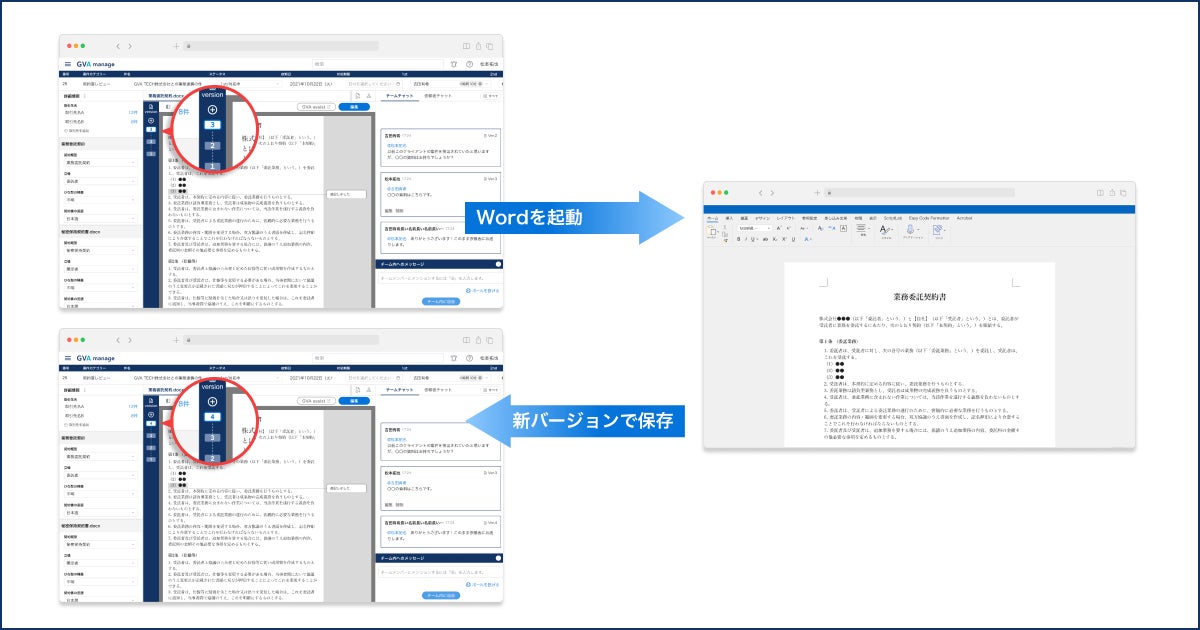Apply Underline in Word ribbon
This screenshot has width=1200, height=630.
coord(755,239)
